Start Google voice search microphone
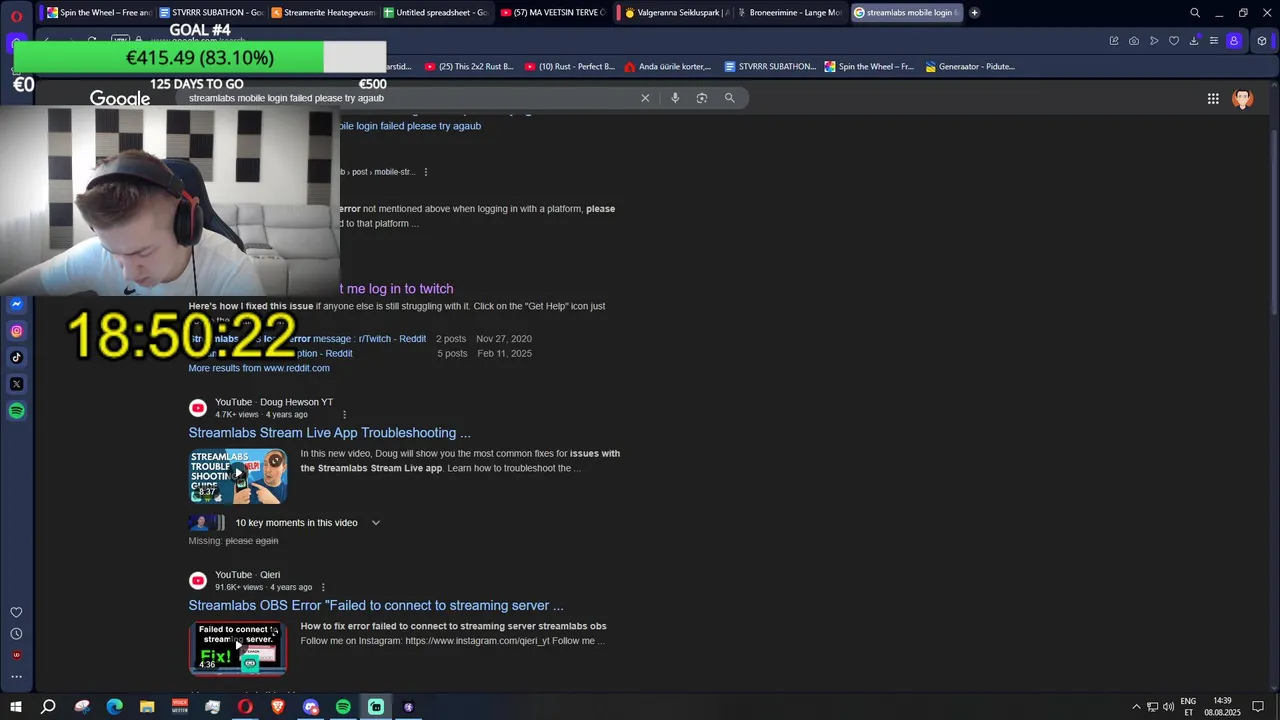 click(x=675, y=98)
